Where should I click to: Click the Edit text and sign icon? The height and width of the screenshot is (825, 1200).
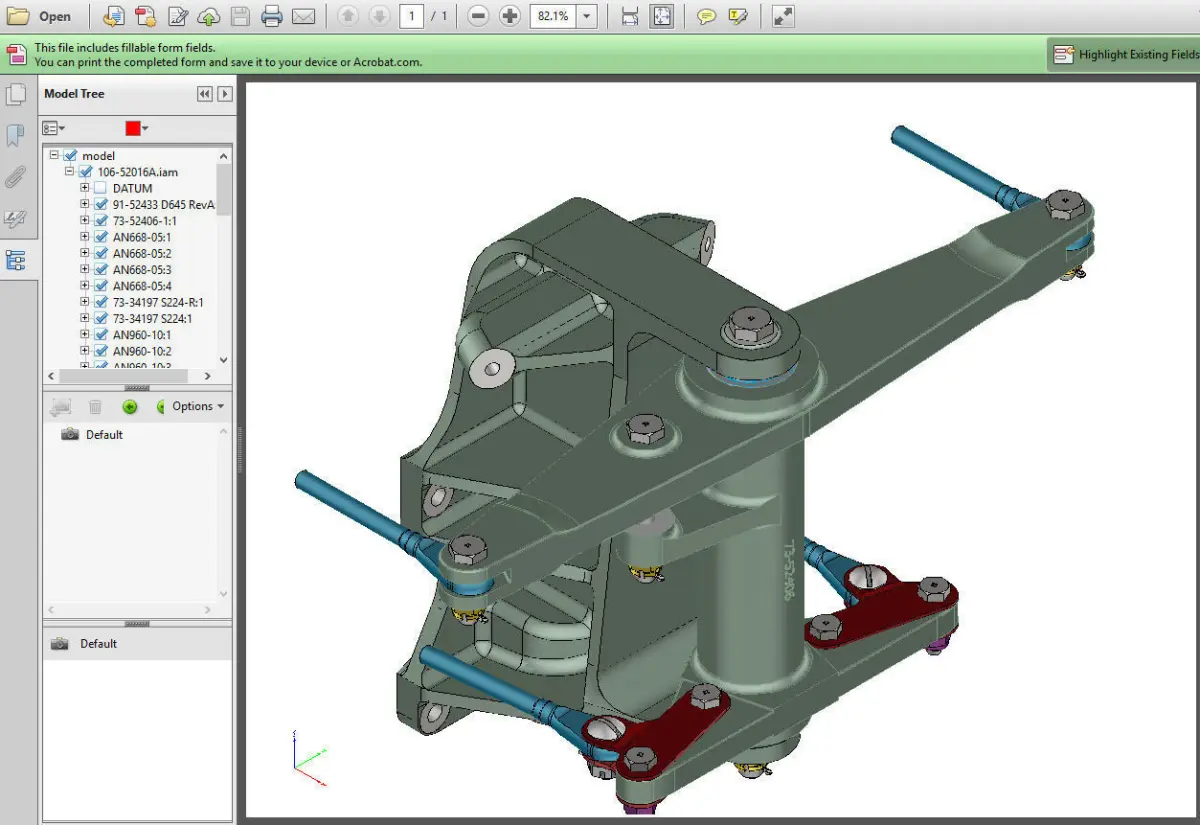point(178,16)
